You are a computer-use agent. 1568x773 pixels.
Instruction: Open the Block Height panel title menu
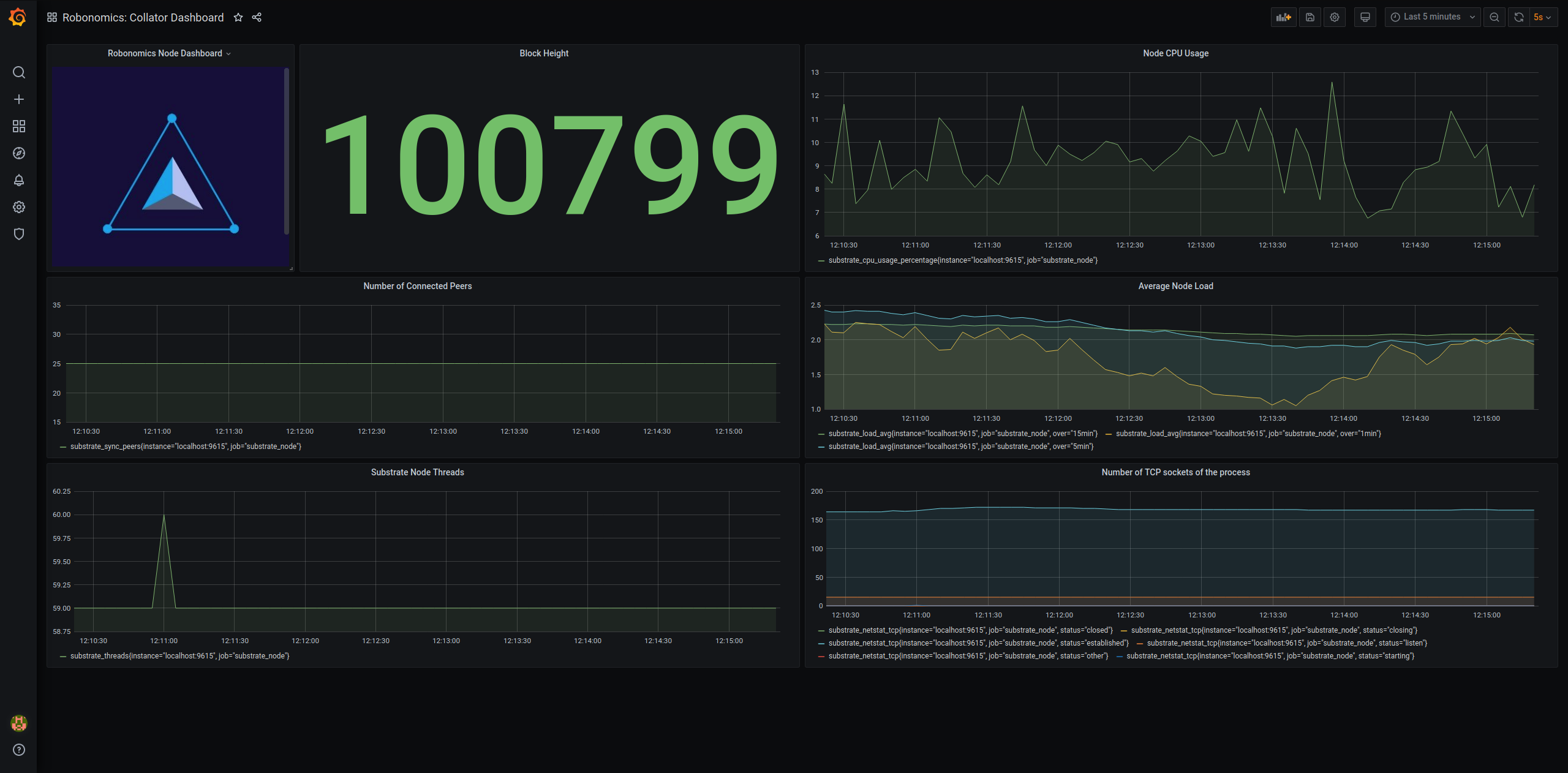pos(544,53)
